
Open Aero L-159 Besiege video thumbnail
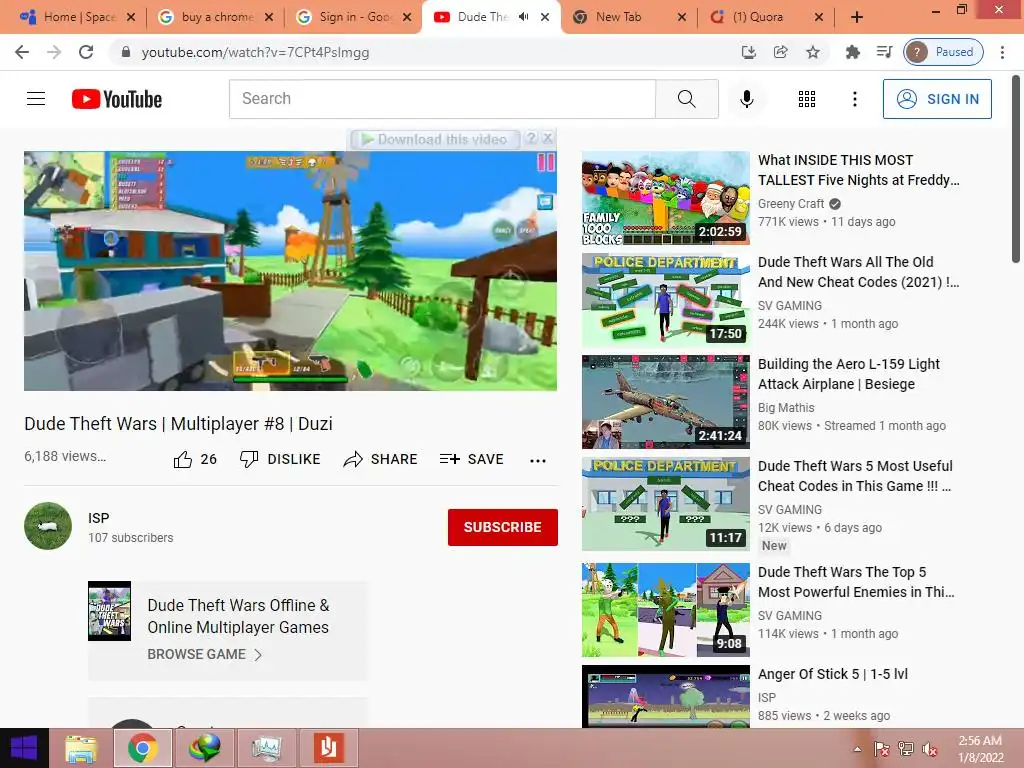pos(665,402)
